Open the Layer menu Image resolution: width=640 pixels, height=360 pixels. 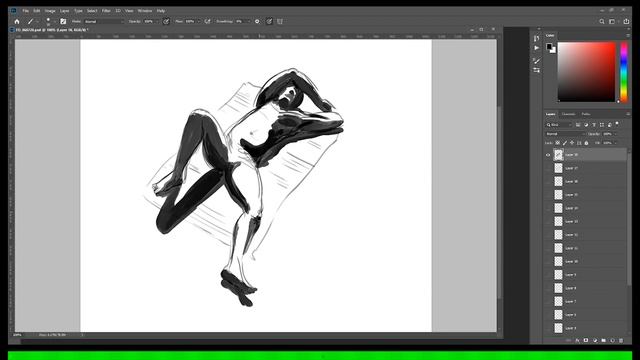64,11
